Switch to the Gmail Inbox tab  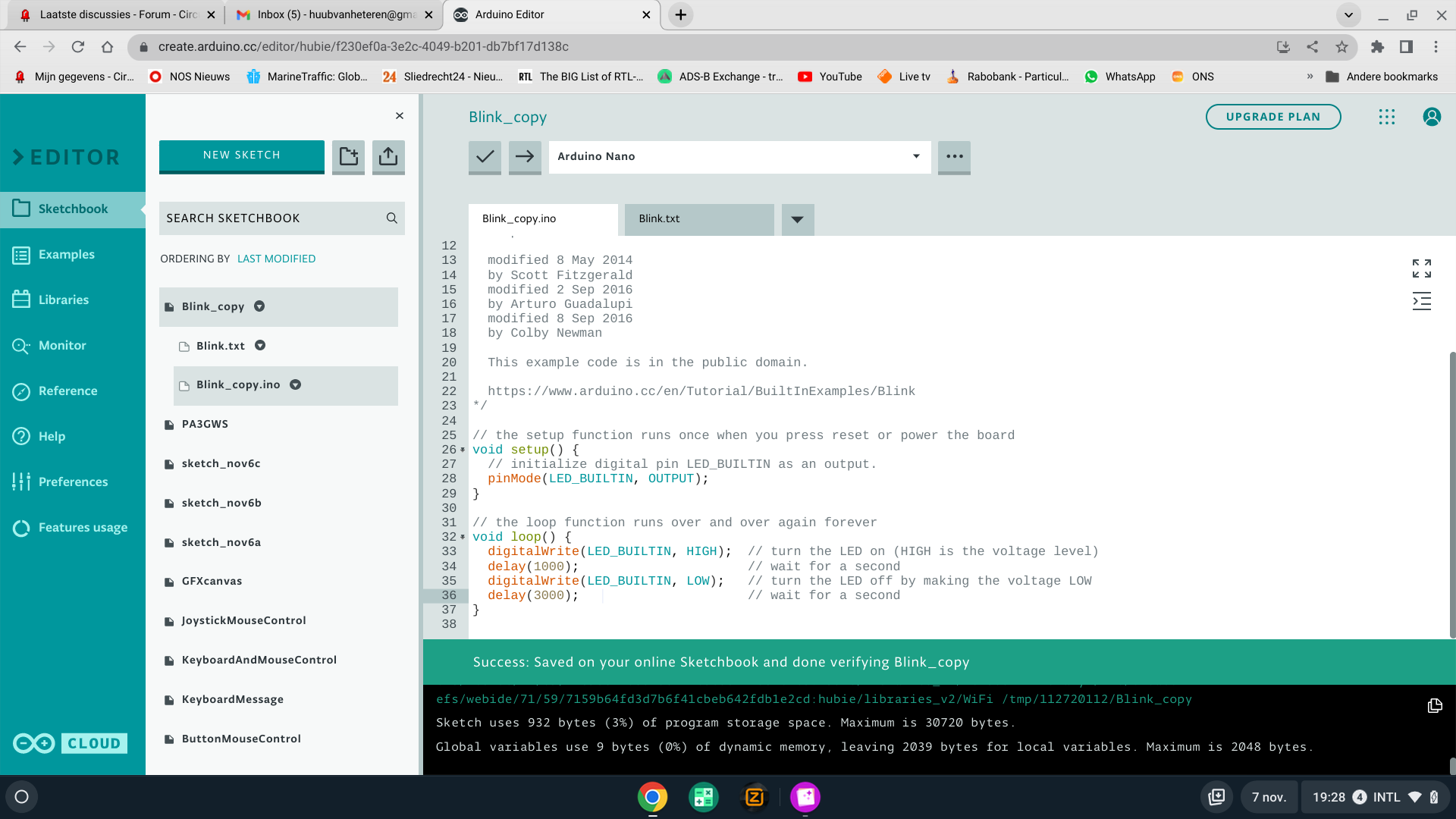pyautogui.click(x=334, y=15)
